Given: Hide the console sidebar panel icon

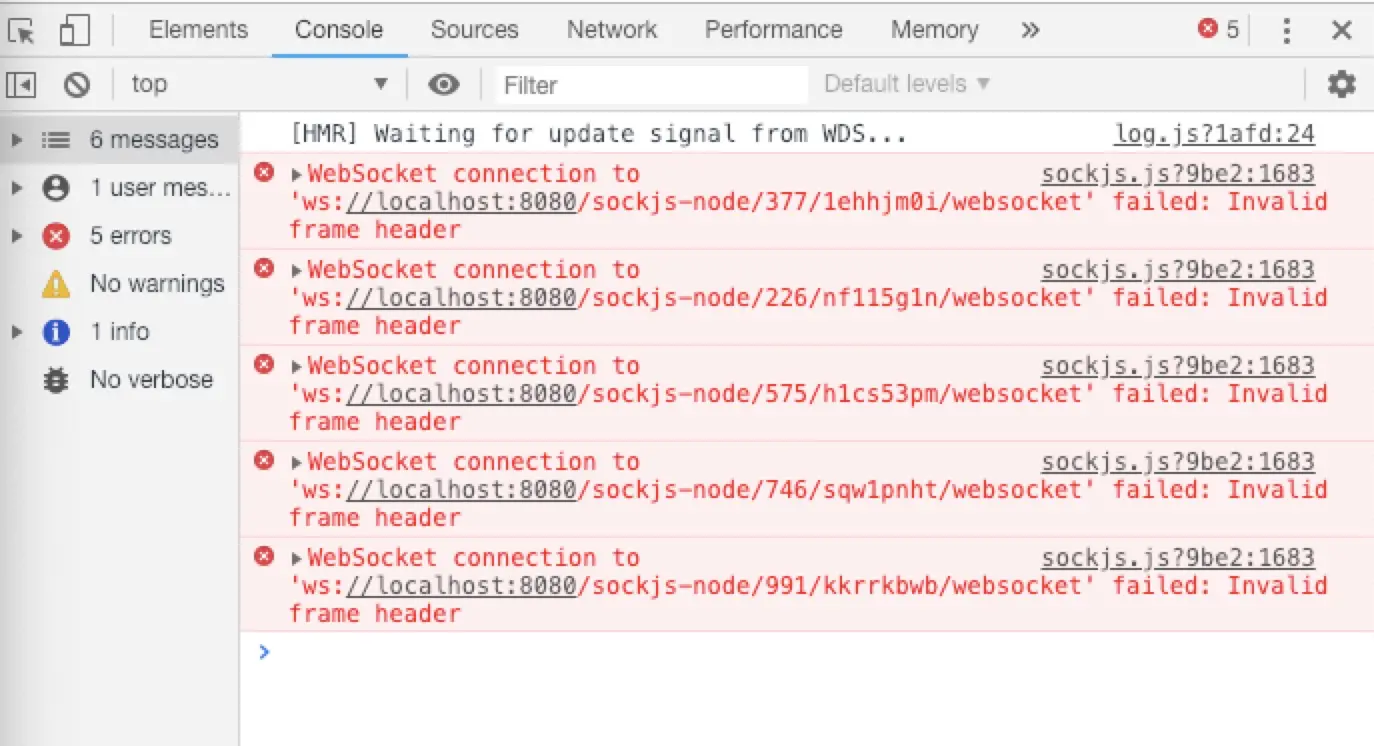Looking at the screenshot, I should [x=21, y=85].
